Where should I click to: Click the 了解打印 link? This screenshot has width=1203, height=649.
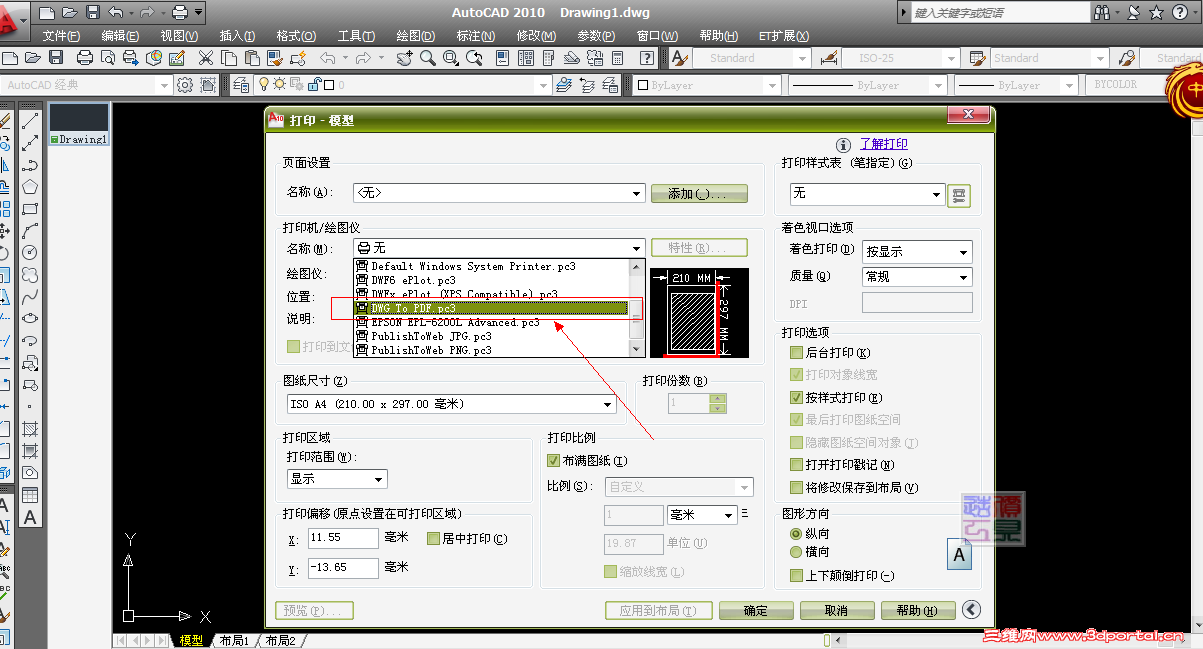(x=884, y=143)
